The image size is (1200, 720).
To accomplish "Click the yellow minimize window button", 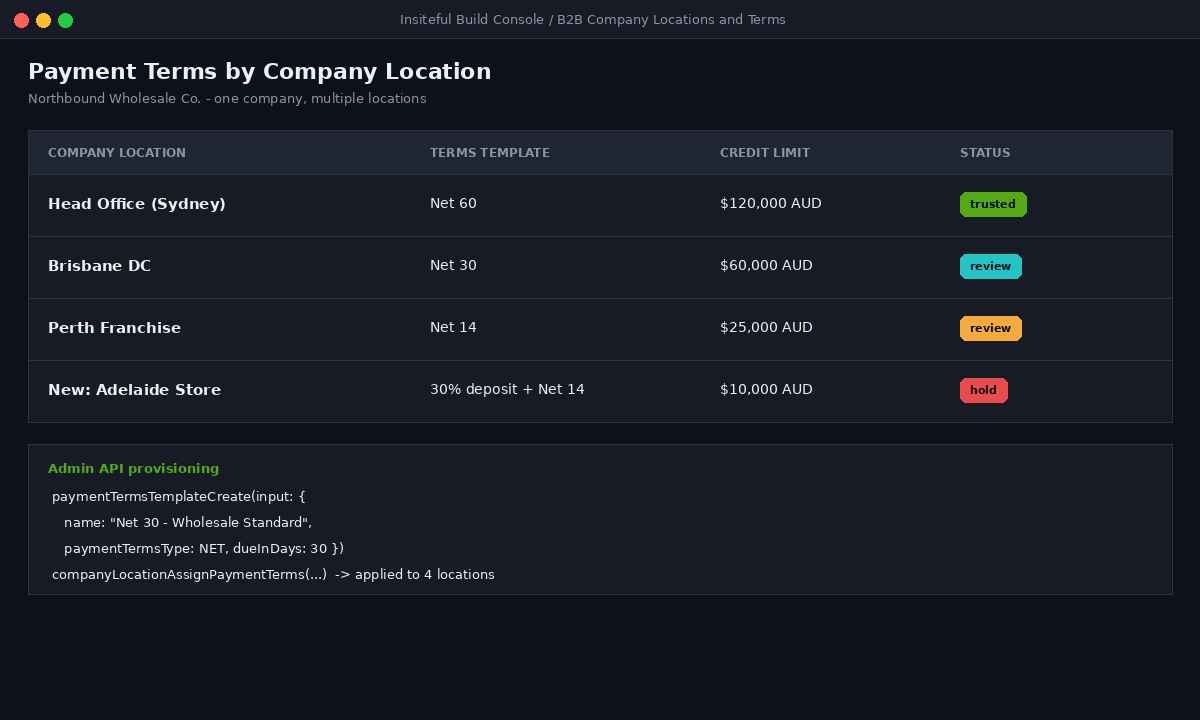I will pos(43,20).
